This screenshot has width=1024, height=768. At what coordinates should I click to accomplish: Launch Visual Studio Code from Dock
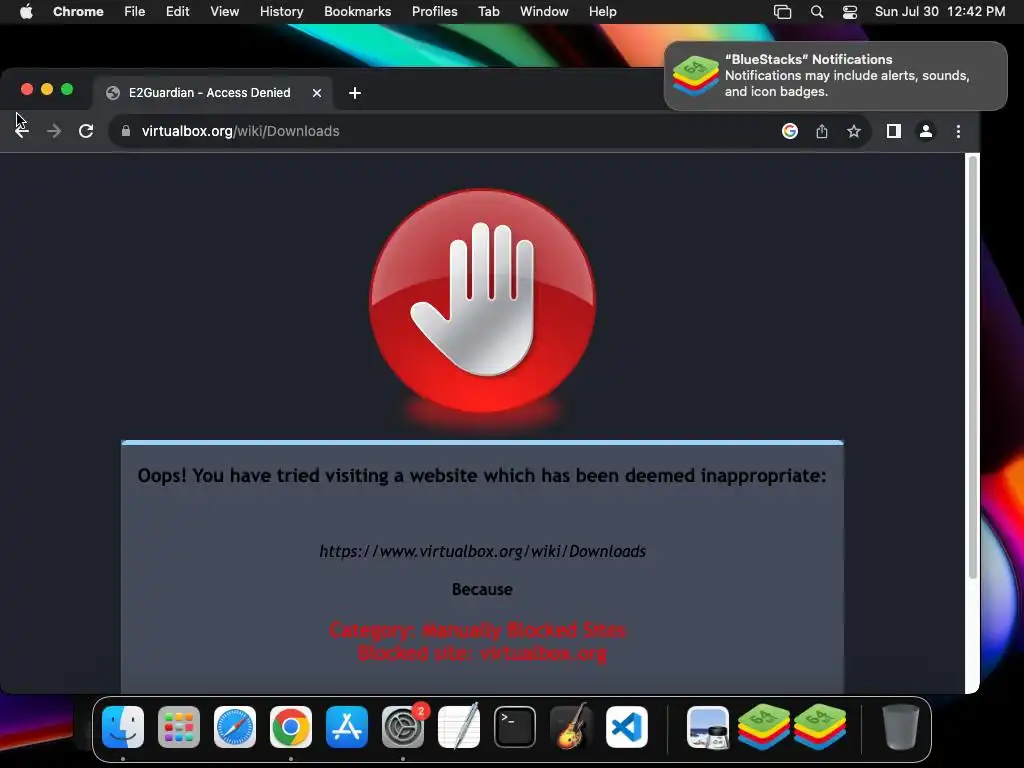click(626, 727)
